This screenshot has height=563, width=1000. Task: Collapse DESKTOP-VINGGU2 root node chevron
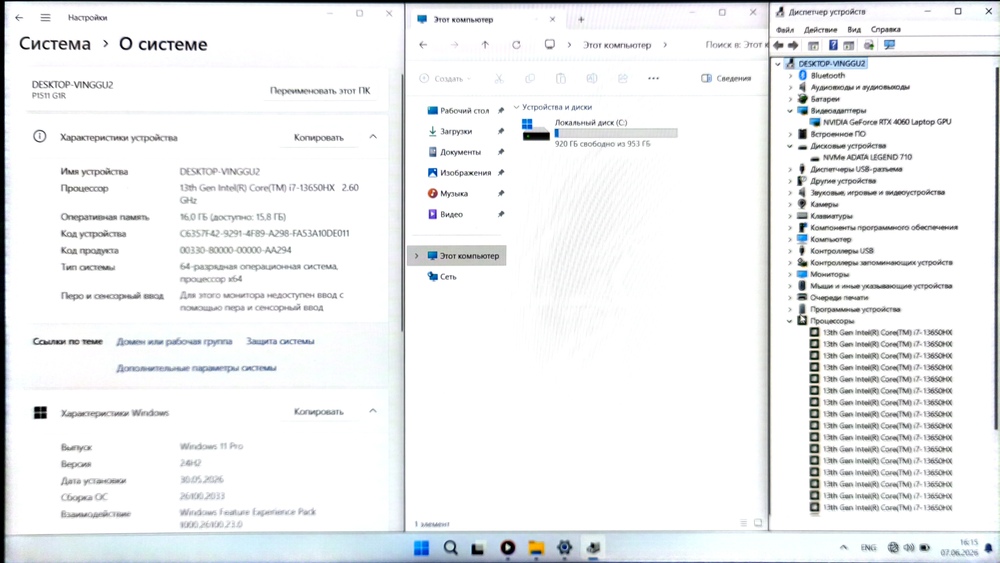tap(778, 64)
